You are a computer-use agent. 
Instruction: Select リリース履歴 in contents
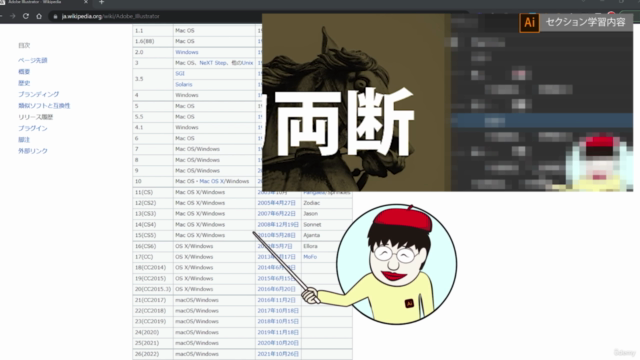36,117
